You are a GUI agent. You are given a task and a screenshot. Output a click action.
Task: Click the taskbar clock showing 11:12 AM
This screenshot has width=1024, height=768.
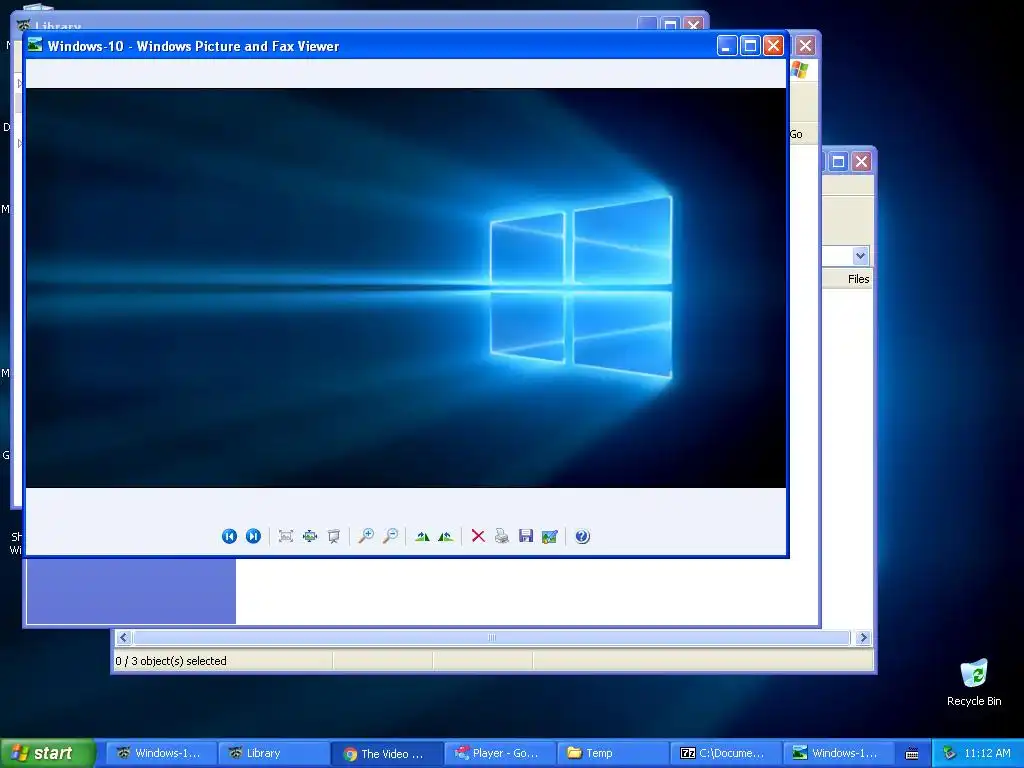(x=987, y=753)
